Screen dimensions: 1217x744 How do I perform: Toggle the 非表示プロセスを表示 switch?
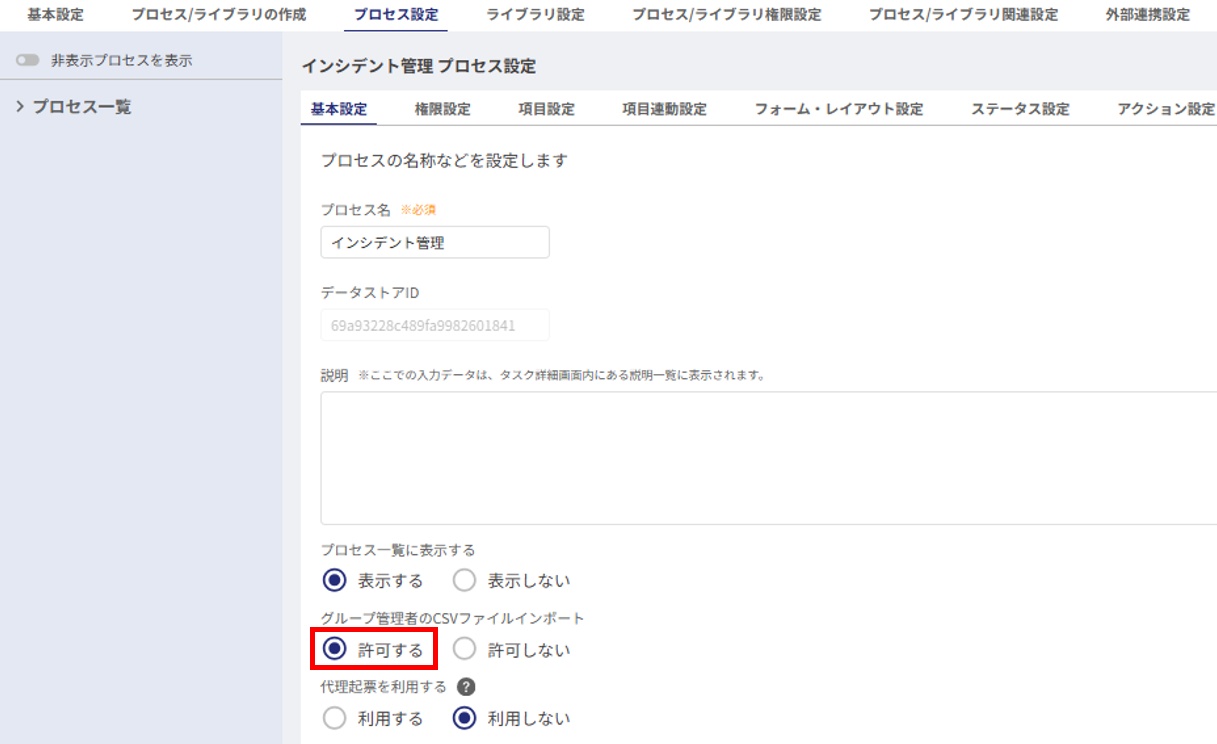point(27,60)
